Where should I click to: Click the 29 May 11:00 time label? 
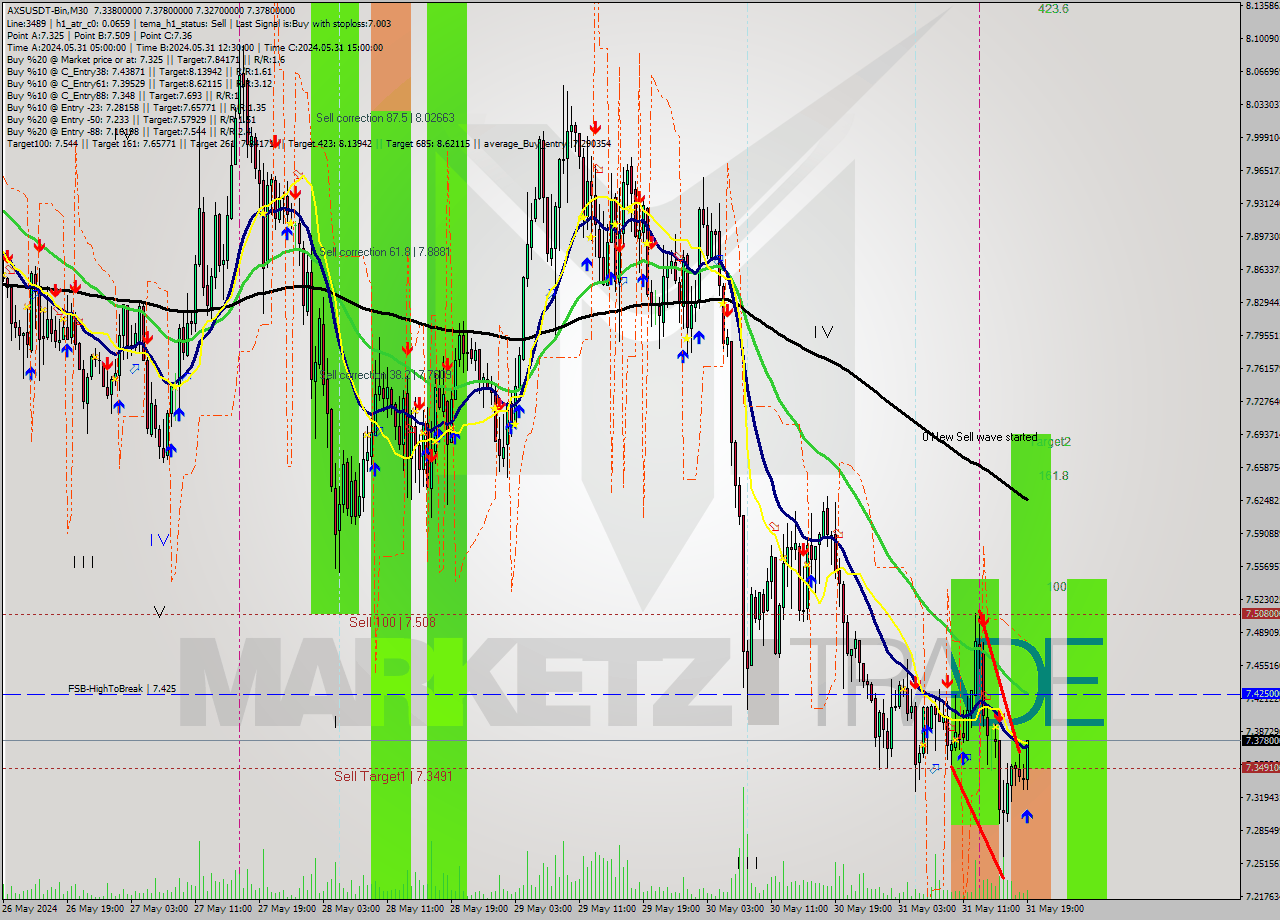click(607, 909)
